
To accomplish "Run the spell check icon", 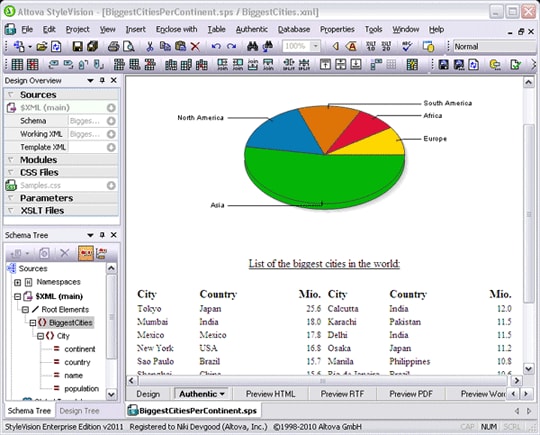I will coord(407,46).
